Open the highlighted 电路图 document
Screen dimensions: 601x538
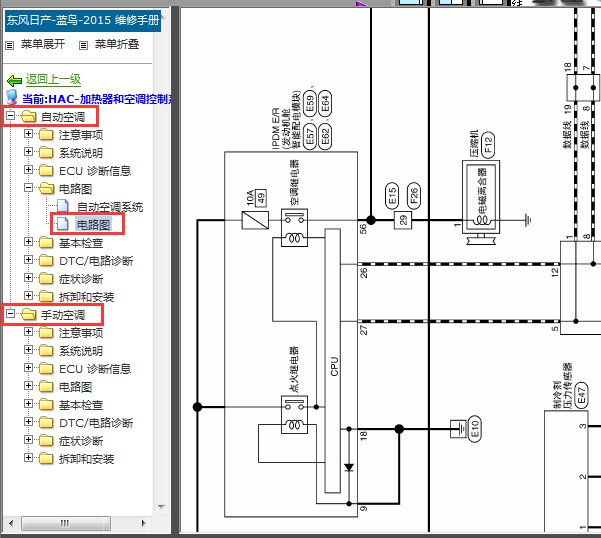coord(94,225)
